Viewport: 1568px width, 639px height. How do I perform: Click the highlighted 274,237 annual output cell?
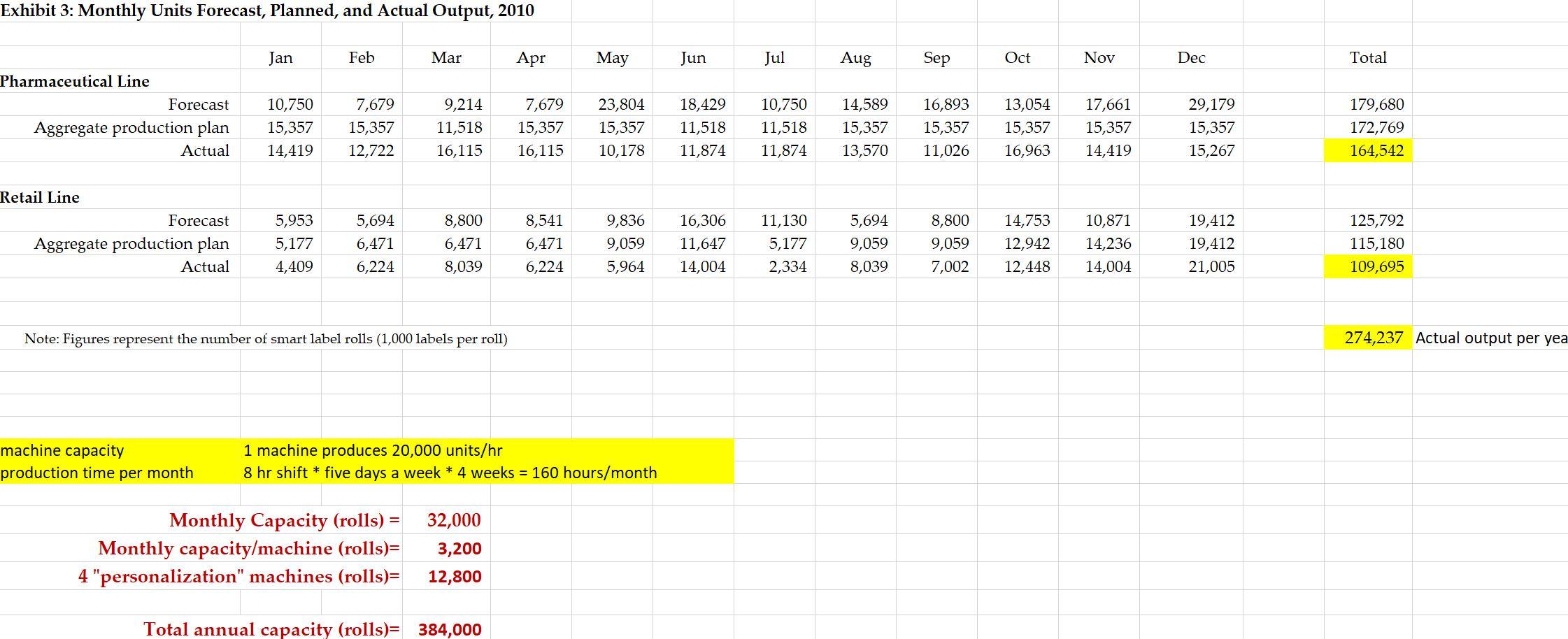[x=1367, y=338]
